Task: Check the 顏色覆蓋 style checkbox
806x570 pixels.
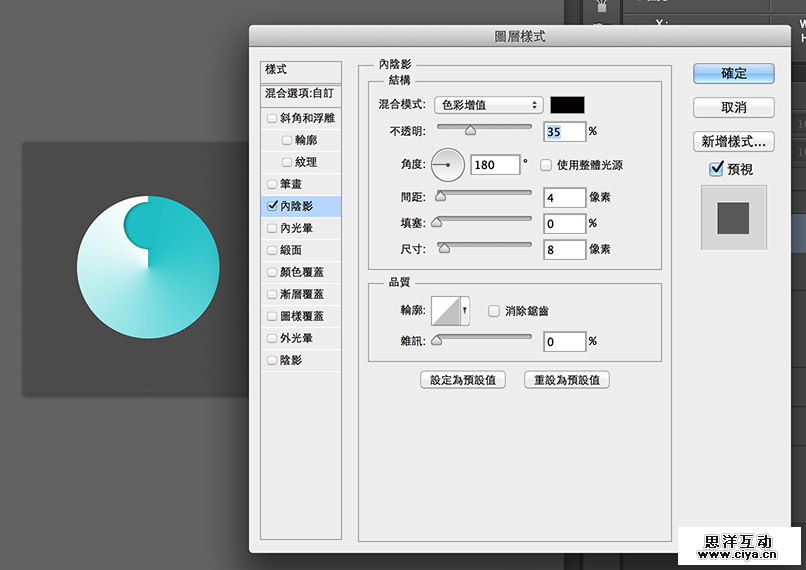Action: coord(272,272)
